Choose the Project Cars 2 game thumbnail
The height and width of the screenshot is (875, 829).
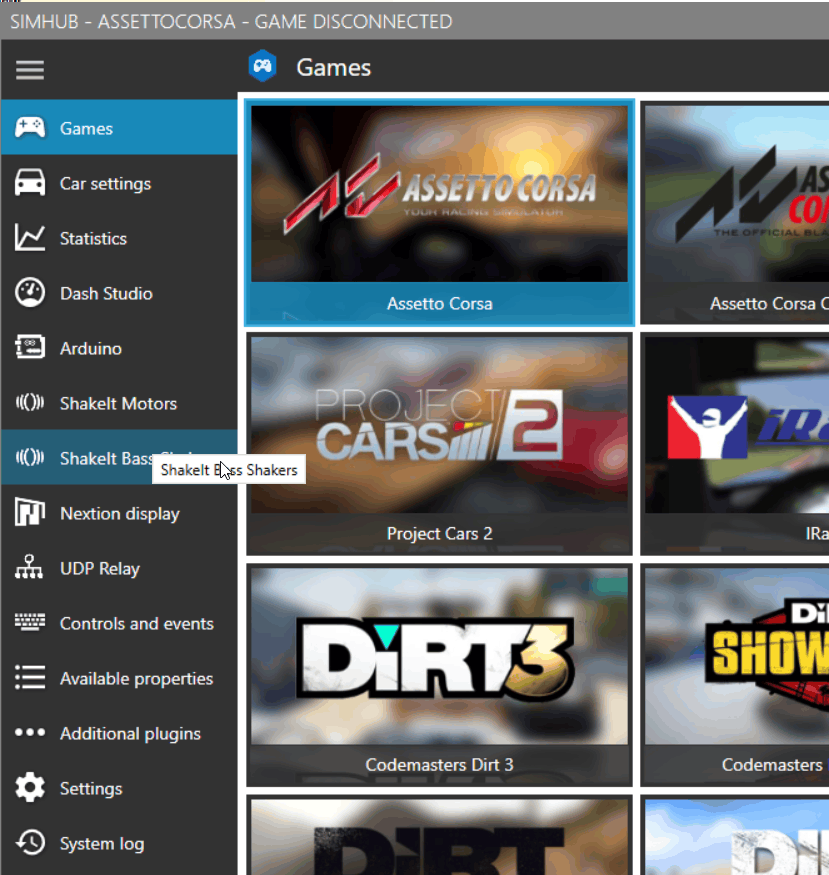(439, 425)
